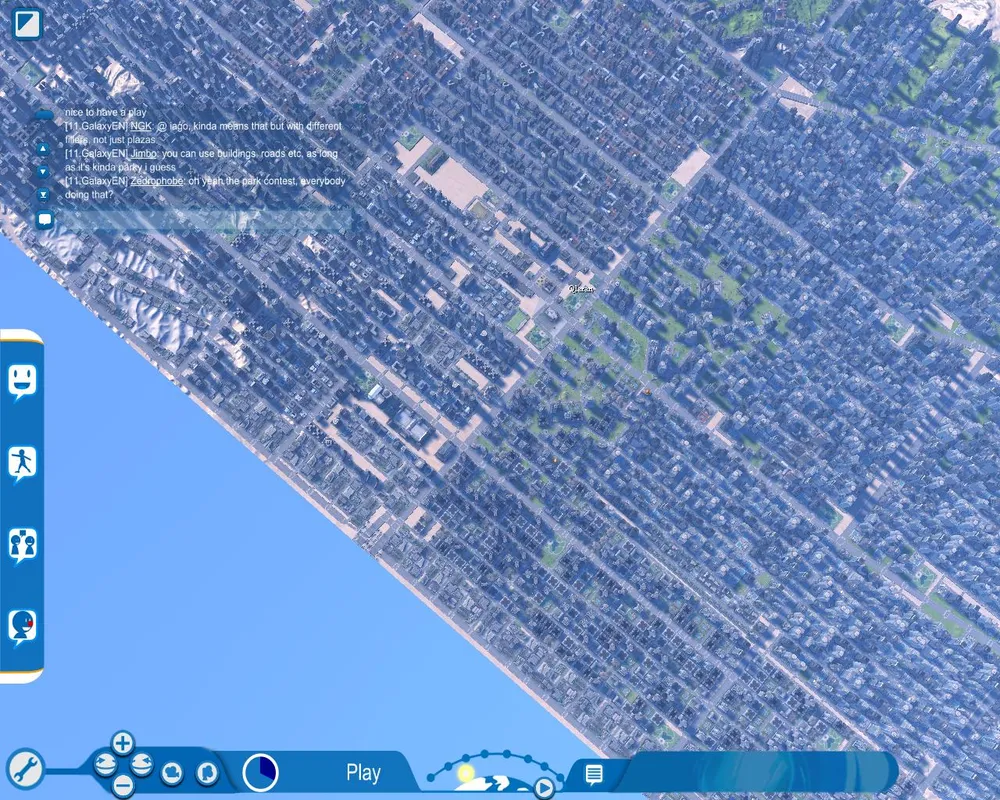Click the "nice to have a play" chat line
Screen dimensions: 1000x800
pyautogui.click(x=106, y=112)
